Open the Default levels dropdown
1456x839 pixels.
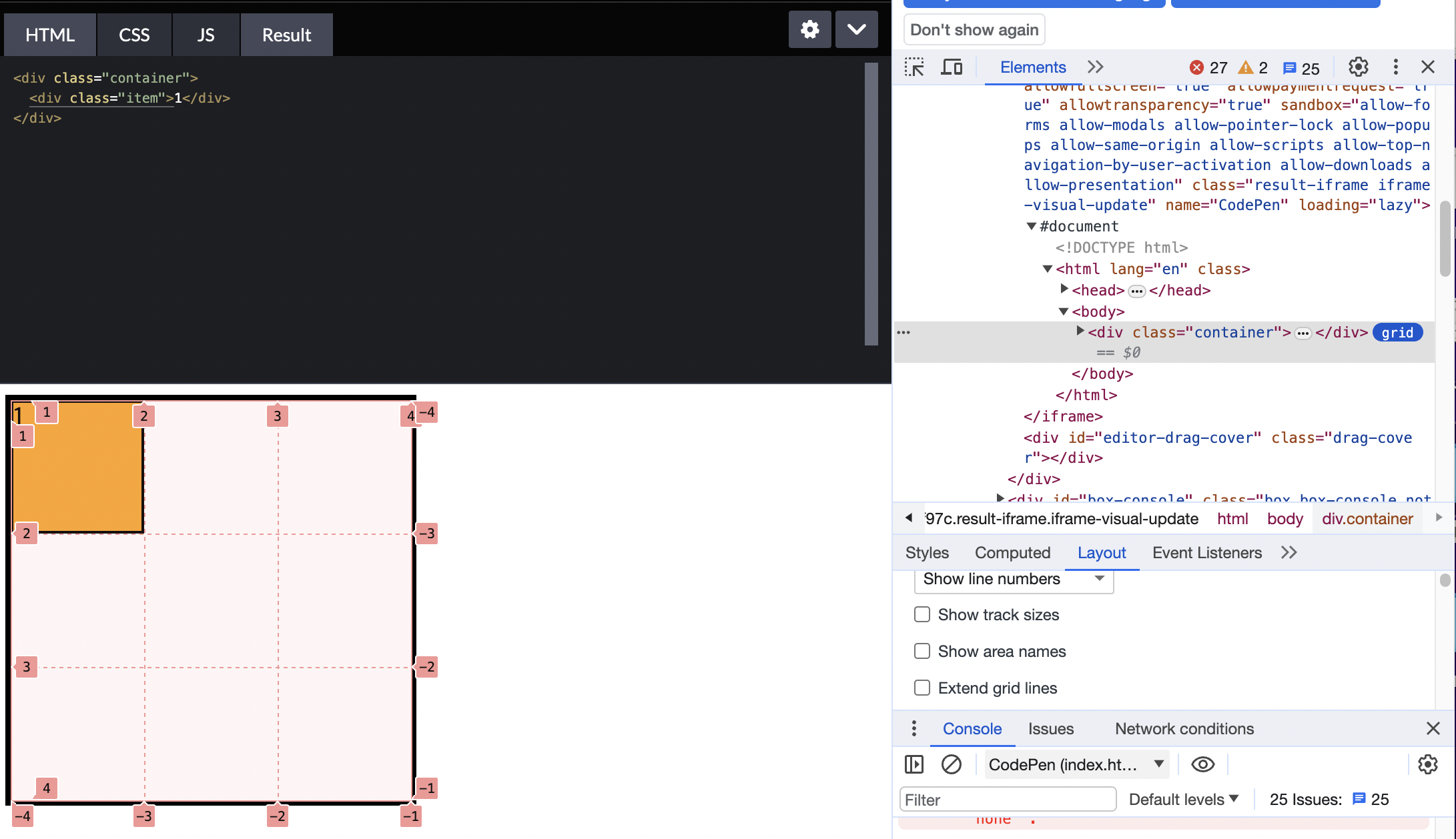[1183, 799]
